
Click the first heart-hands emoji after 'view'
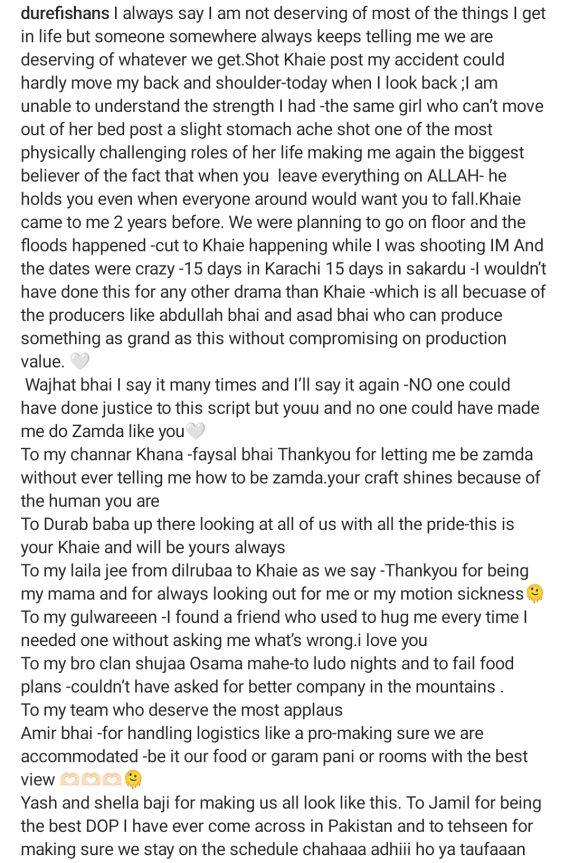(x=69, y=779)
